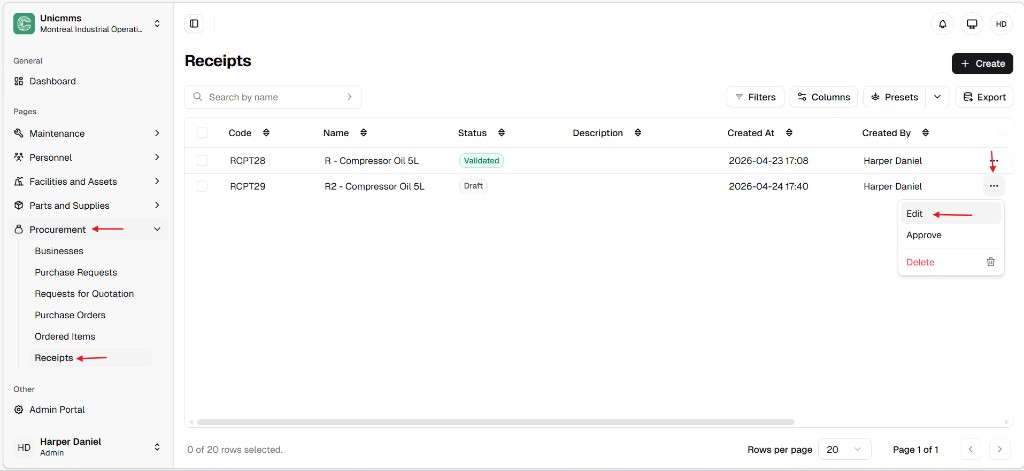Check the RCPT28 row checkbox

[x=202, y=161]
